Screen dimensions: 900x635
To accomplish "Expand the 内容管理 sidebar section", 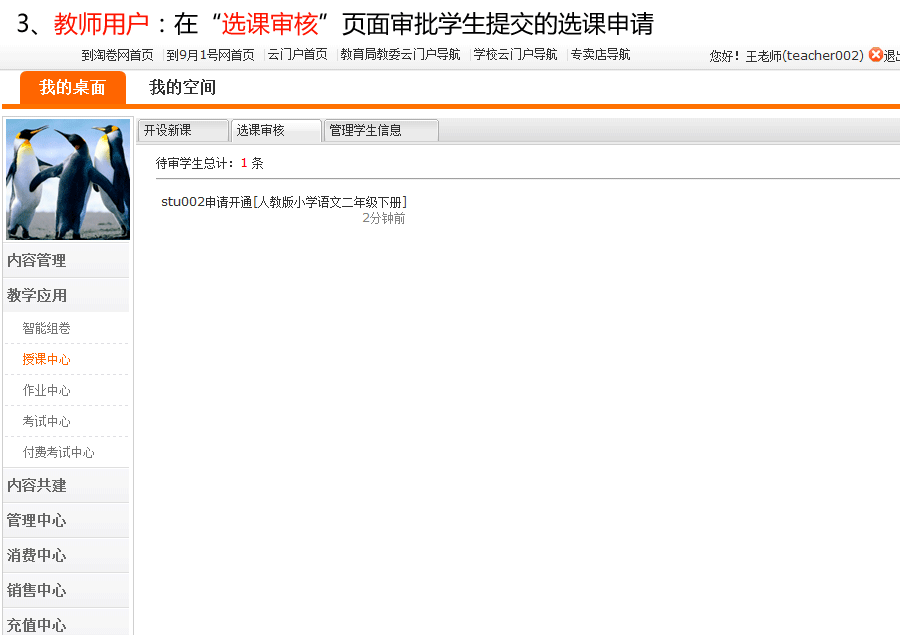I will click(x=37, y=260).
